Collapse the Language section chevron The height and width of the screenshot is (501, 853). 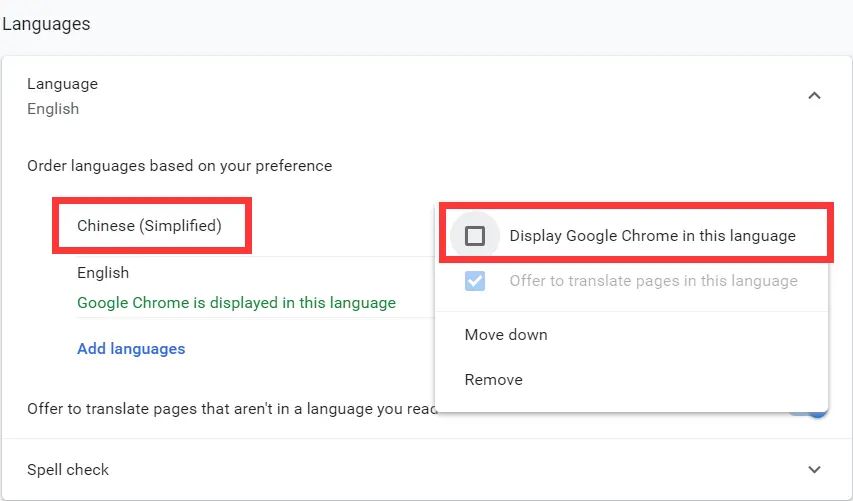pos(814,96)
